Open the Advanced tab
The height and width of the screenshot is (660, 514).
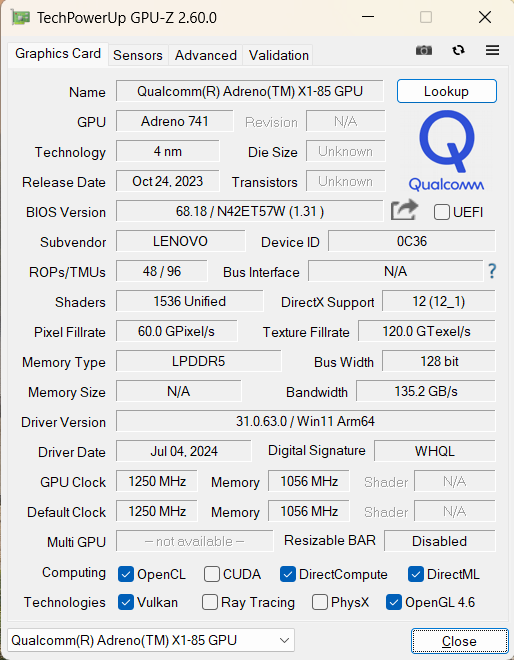coord(206,55)
